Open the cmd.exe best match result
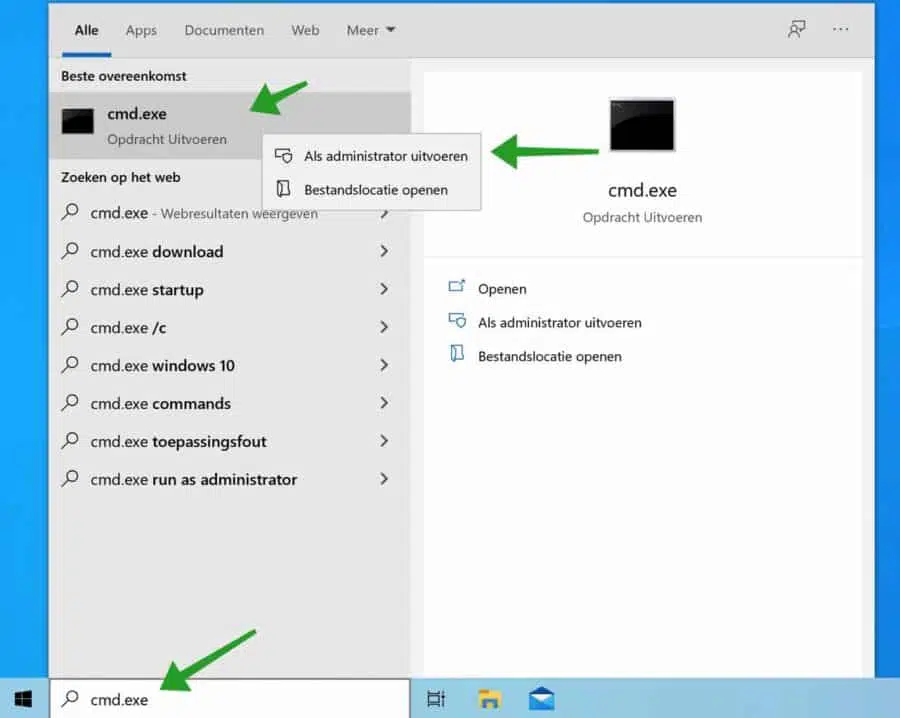Viewport: 900px width, 718px height. click(x=230, y=125)
